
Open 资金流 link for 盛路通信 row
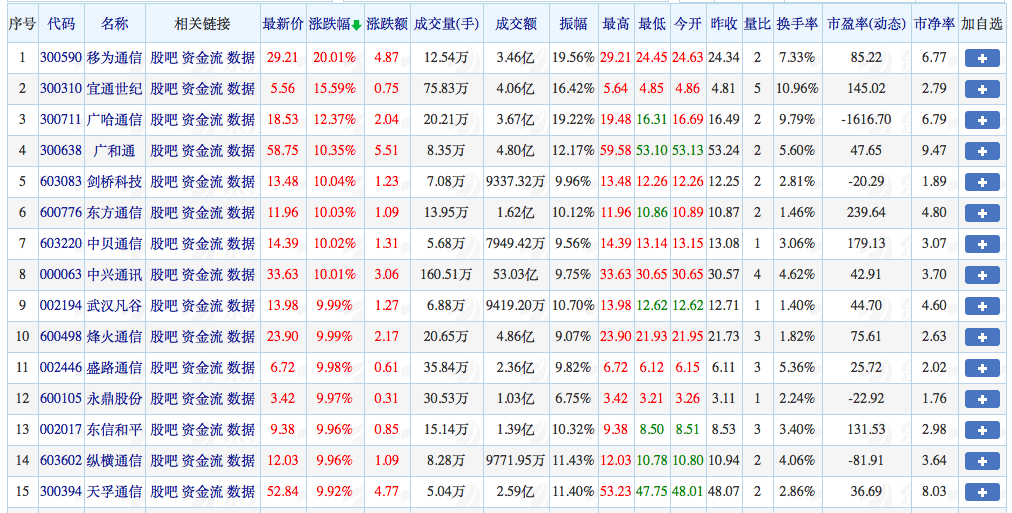[202, 368]
